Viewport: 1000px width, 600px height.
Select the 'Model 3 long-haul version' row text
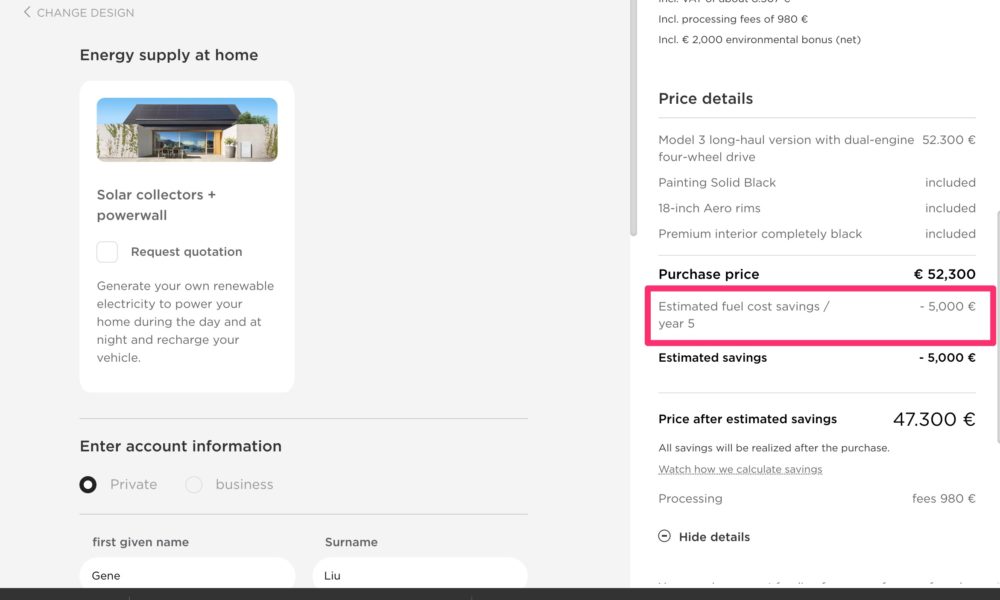(x=786, y=148)
